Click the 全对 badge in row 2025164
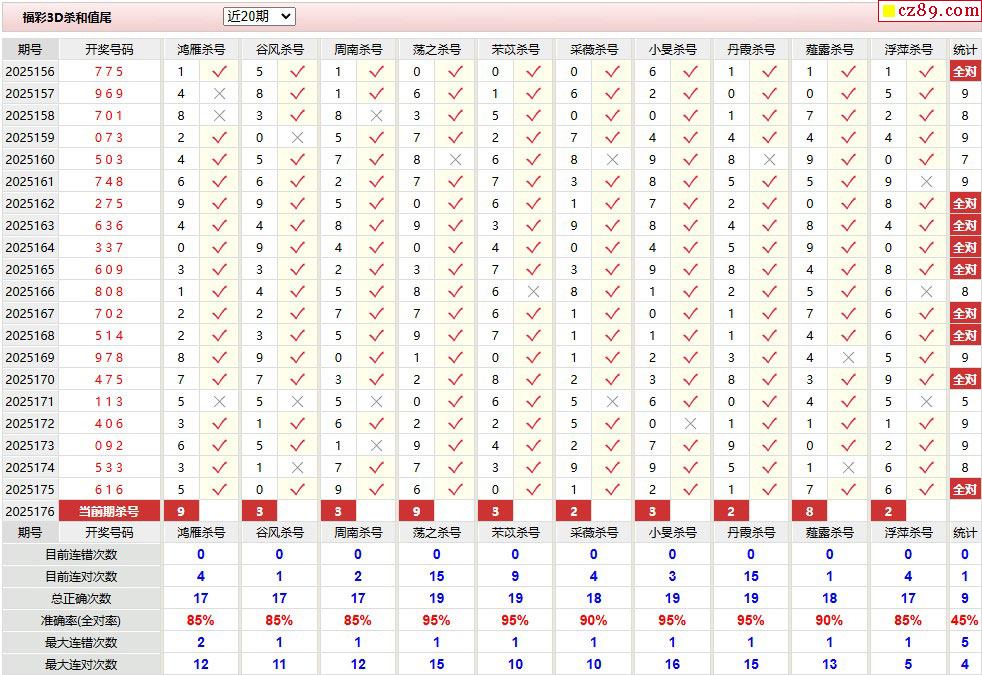 [964, 247]
